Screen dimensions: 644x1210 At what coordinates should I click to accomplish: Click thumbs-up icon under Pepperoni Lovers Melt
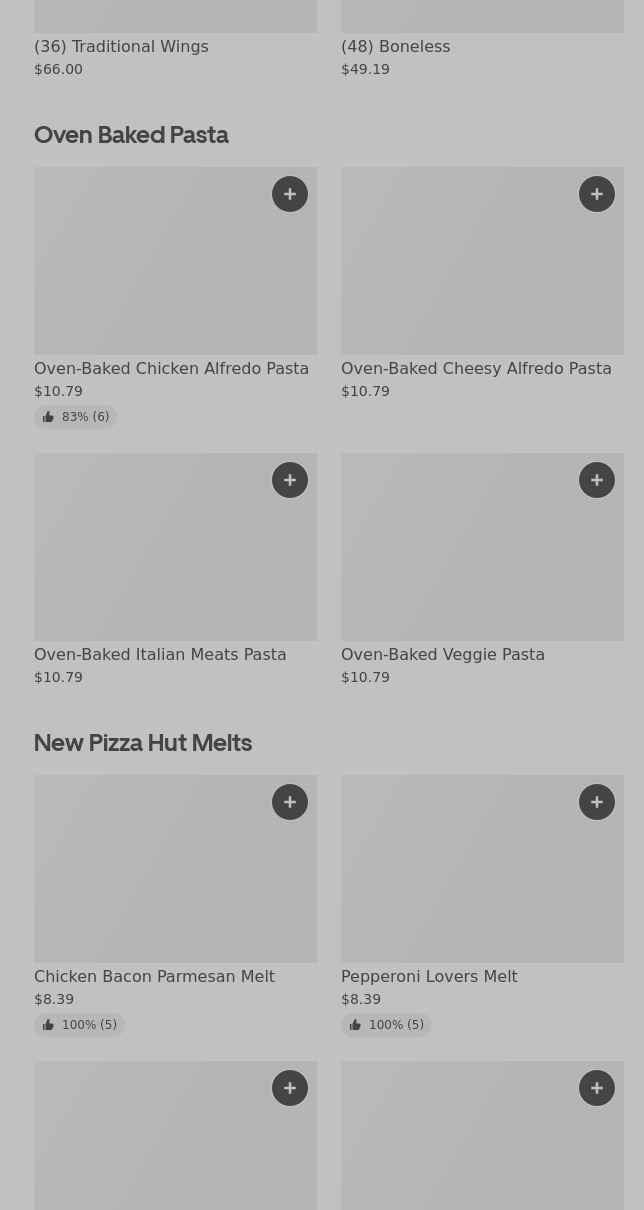355,1025
